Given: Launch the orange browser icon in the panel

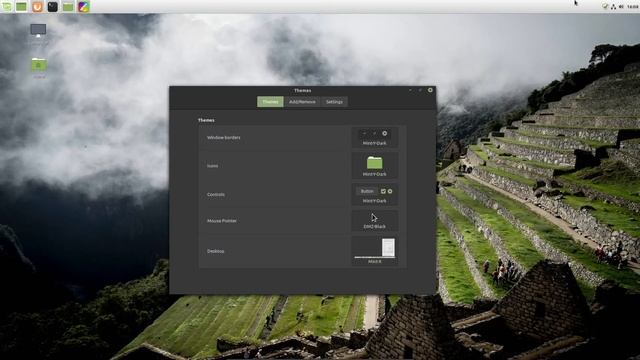Looking at the screenshot, I should click(x=37, y=6).
